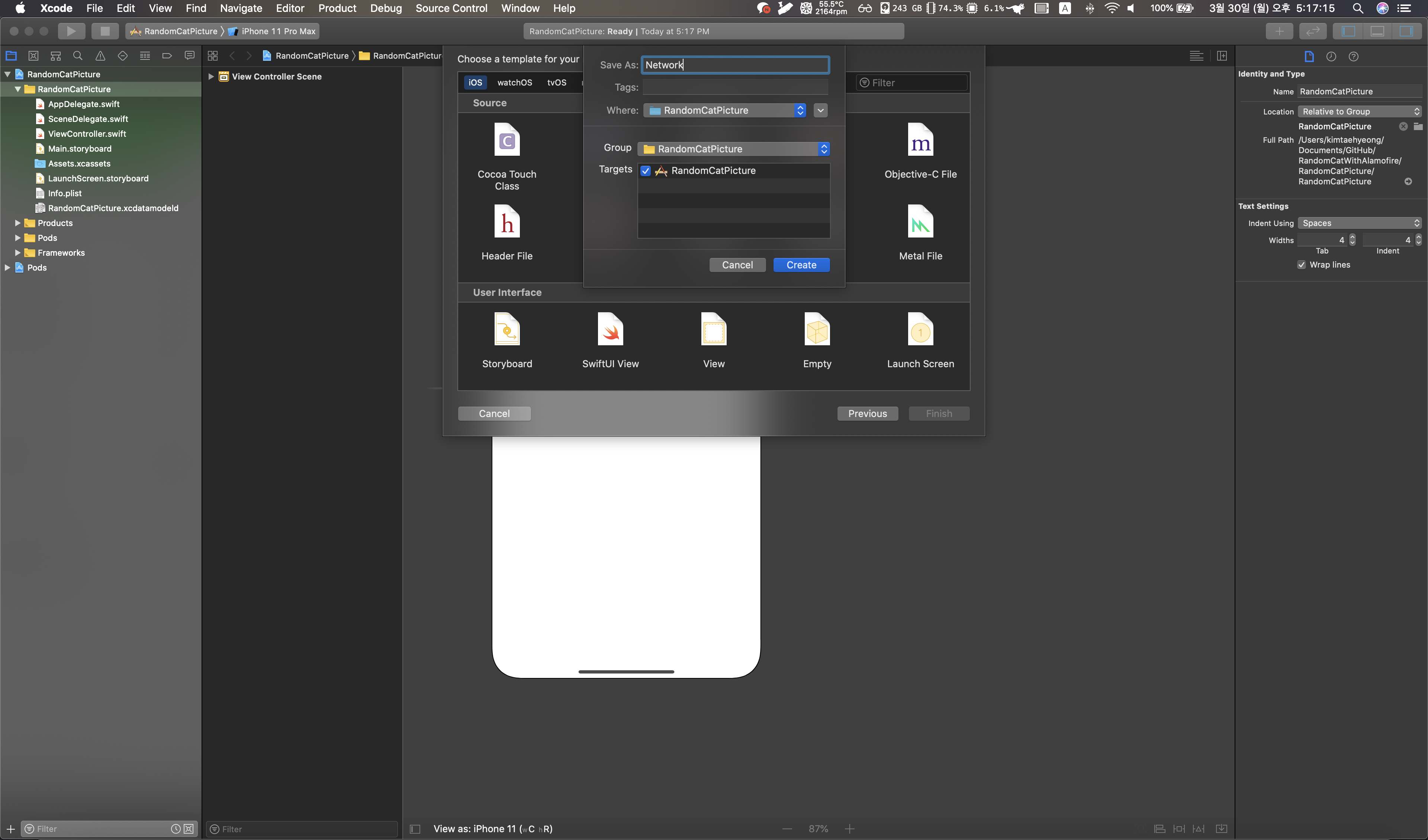Open the Breakpoint navigator icon
The width and height of the screenshot is (1428, 840).
point(167,55)
